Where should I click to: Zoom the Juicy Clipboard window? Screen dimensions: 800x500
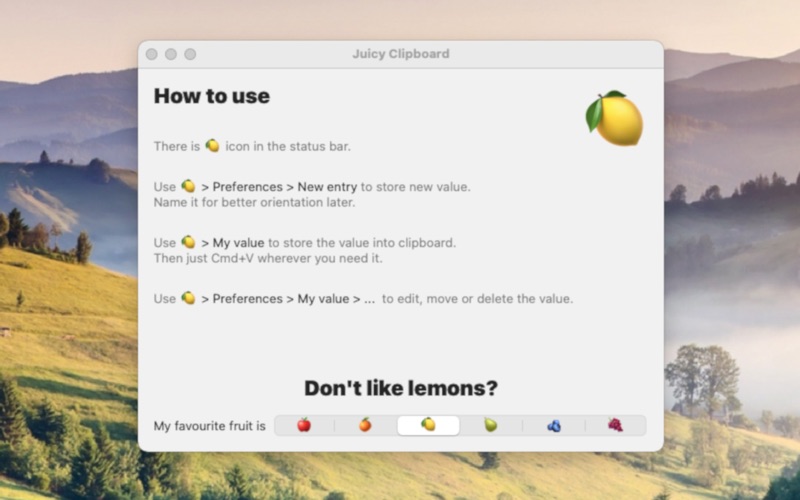point(190,54)
